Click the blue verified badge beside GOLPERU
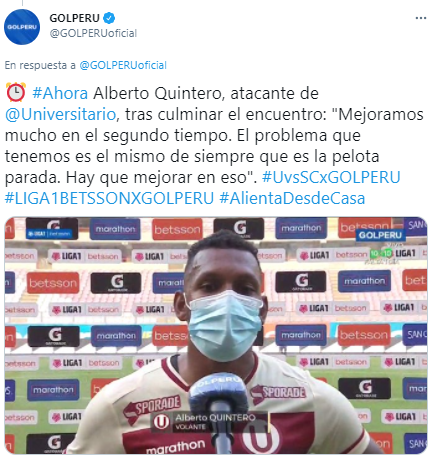 click(109, 18)
